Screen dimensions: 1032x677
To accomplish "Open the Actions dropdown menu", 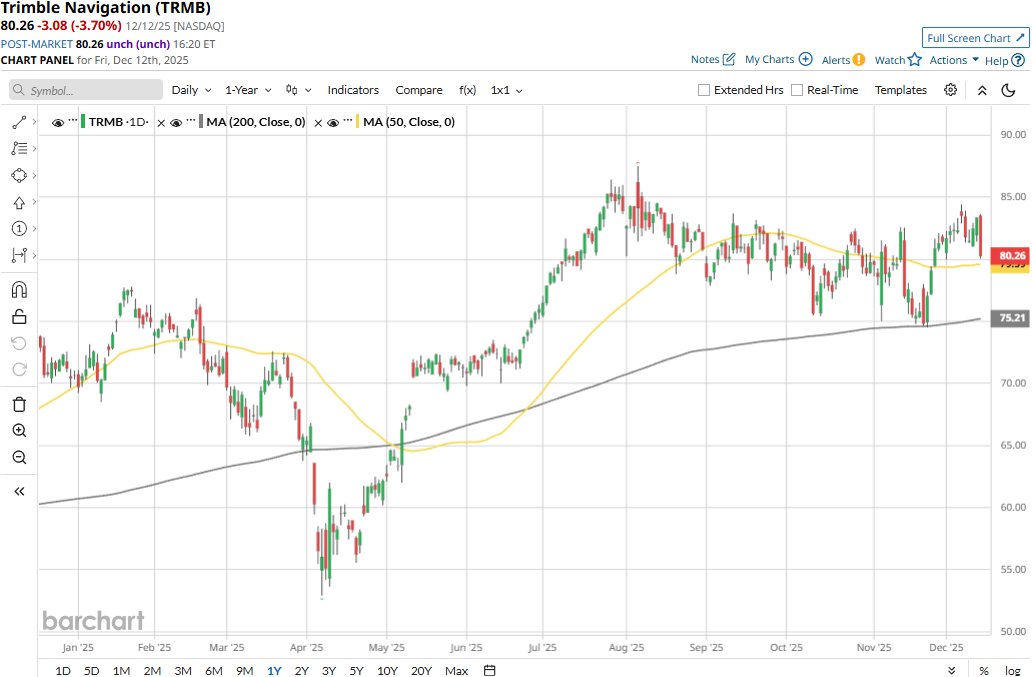I will pos(953,60).
